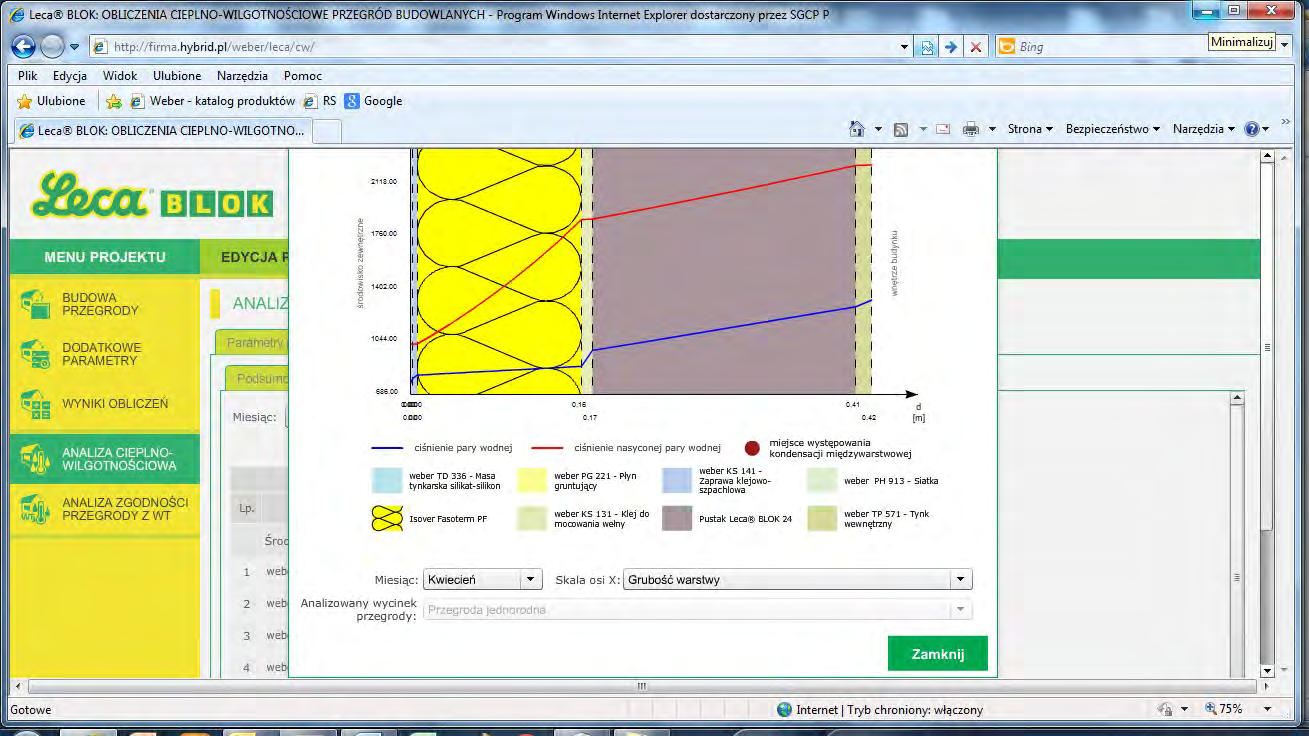Viewport: 1309px width, 736px height.
Task: Click the blue Go arrow next to address bar
Action: 951,47
